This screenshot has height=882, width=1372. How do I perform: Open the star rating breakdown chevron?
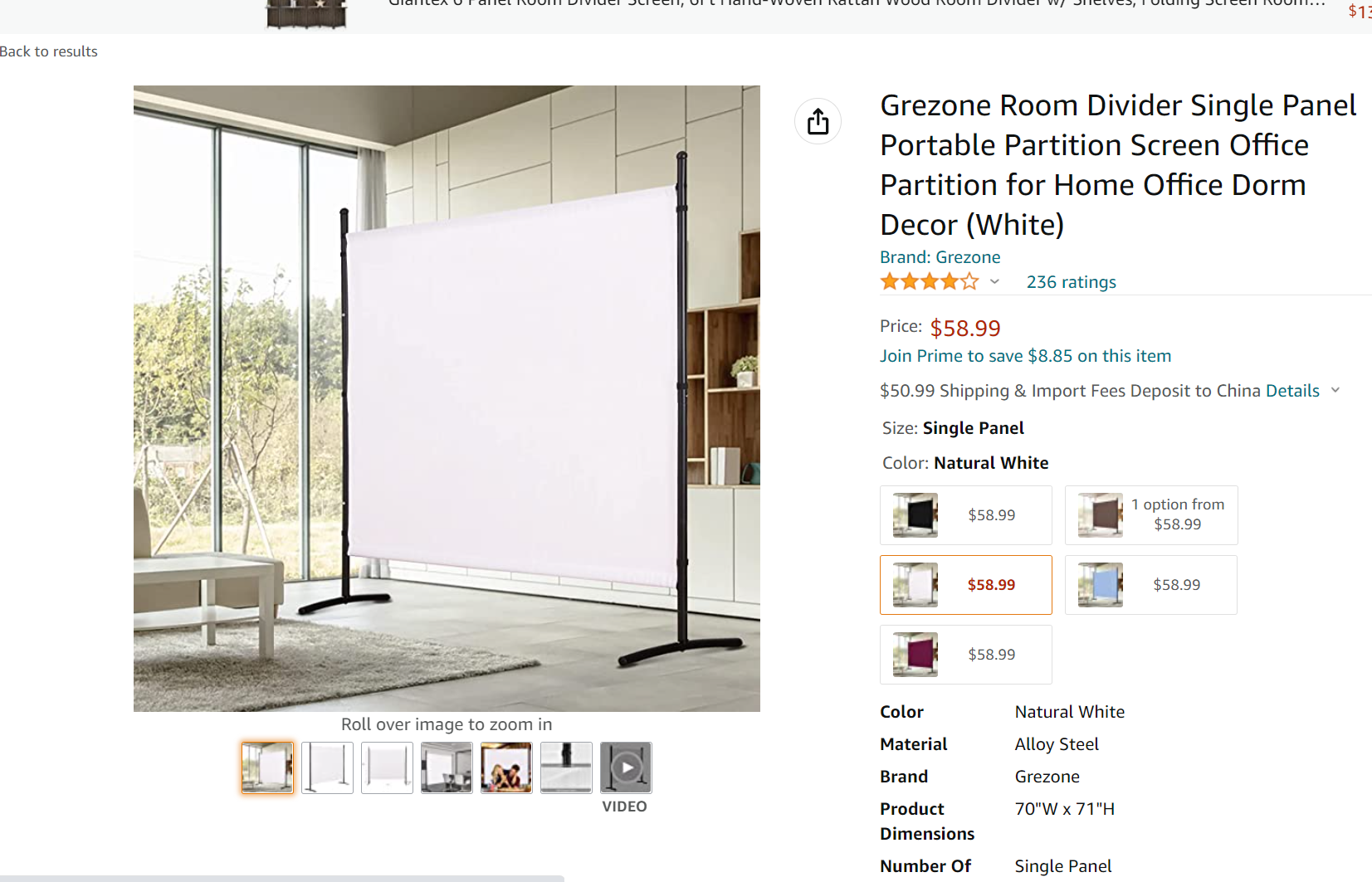[994, 282]
